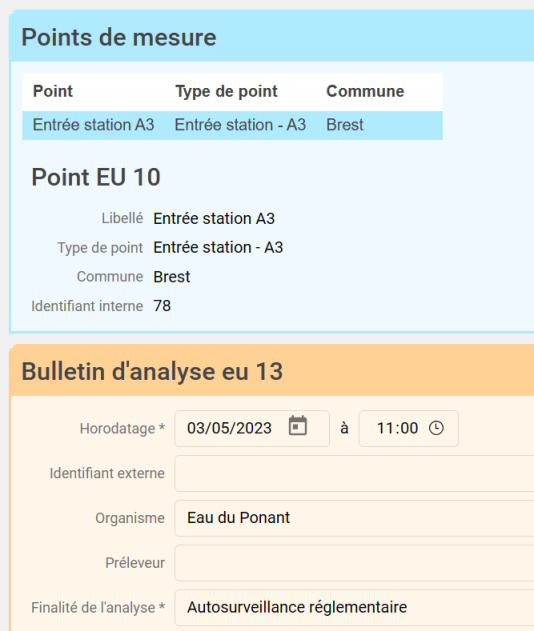Click the Libellé value Entrée station A3
Viewport: 534px width, 631px height.
tap(214, 219)
